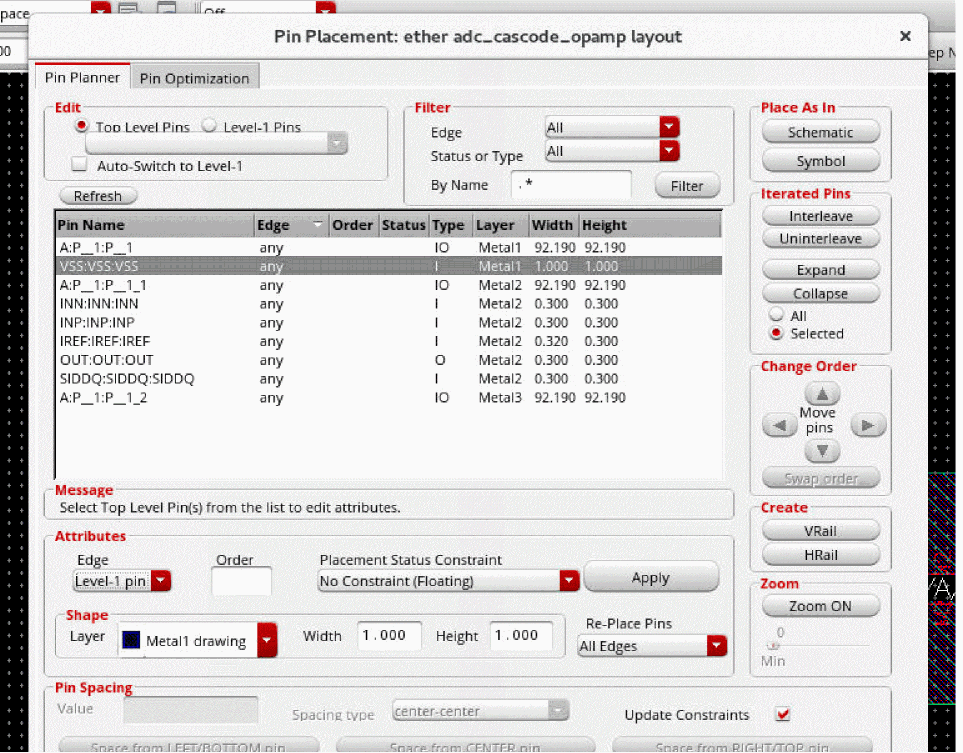The width and height of the screenshot is (963, 753).
Task: Click the Move pins down arrow
Action: [x=821, y=452]
